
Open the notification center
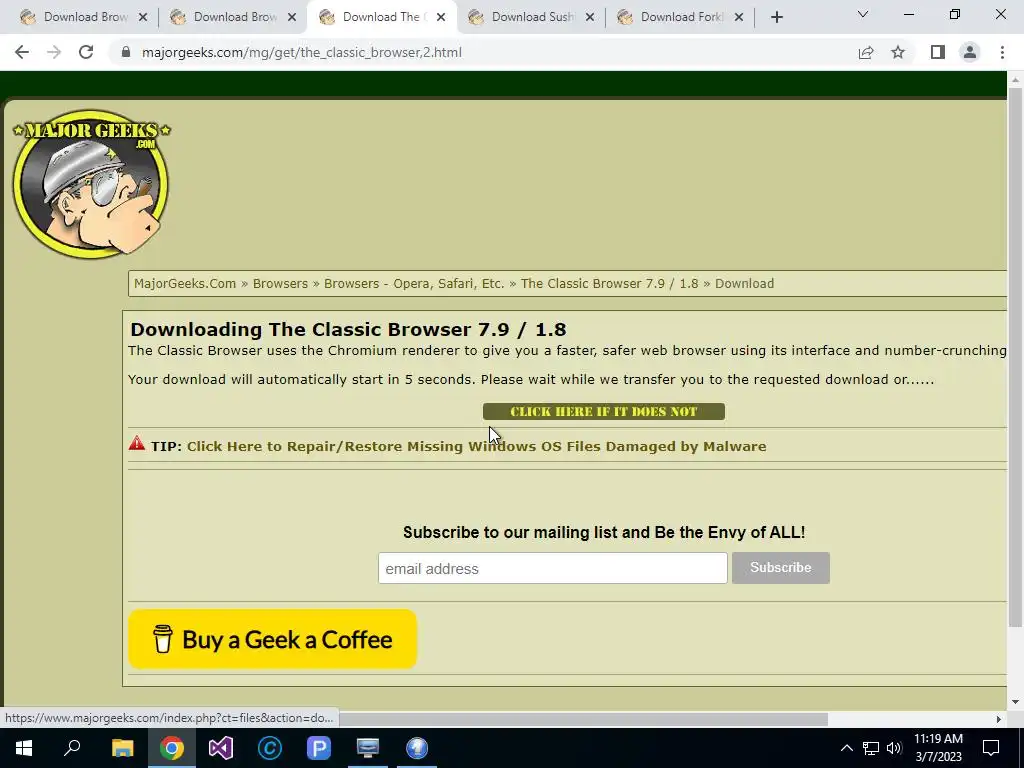[991, 748]
